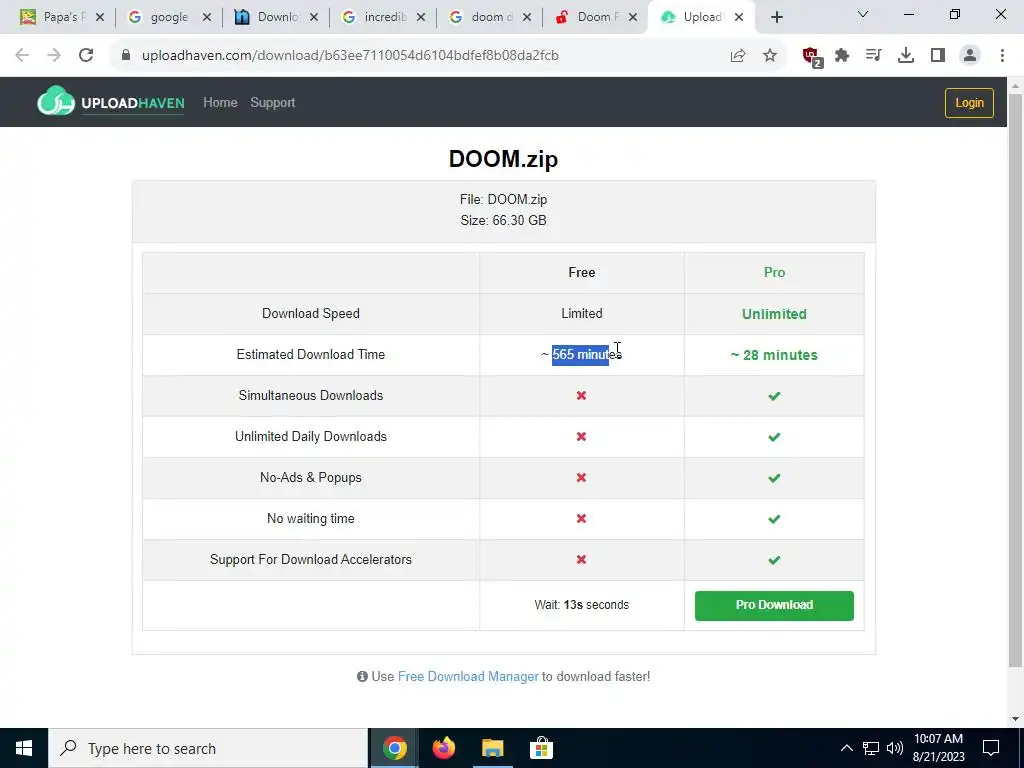Click the info icon before the Free Download Manager note
The image size is (1024, 768).
(362, 677)
